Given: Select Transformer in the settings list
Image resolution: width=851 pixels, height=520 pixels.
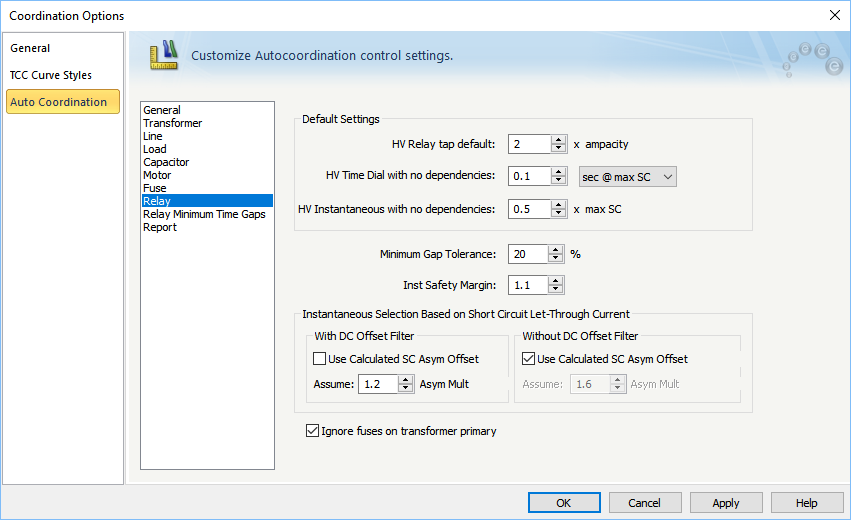Looking at the screenshot, I should click(x=172, y=123).
